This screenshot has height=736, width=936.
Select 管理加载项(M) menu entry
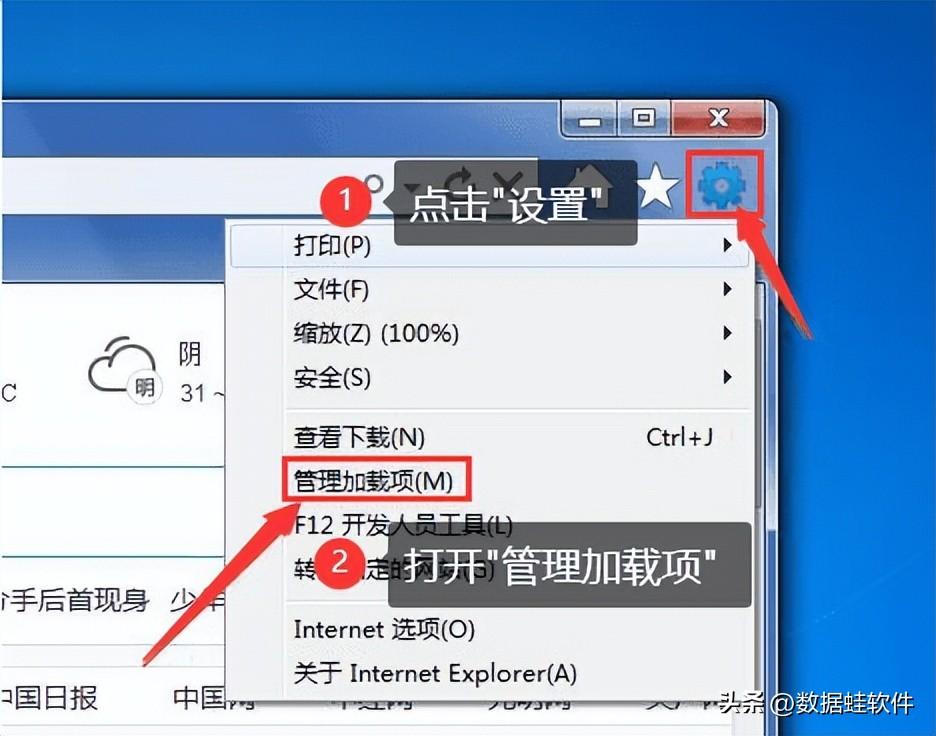tap(376, 481)
